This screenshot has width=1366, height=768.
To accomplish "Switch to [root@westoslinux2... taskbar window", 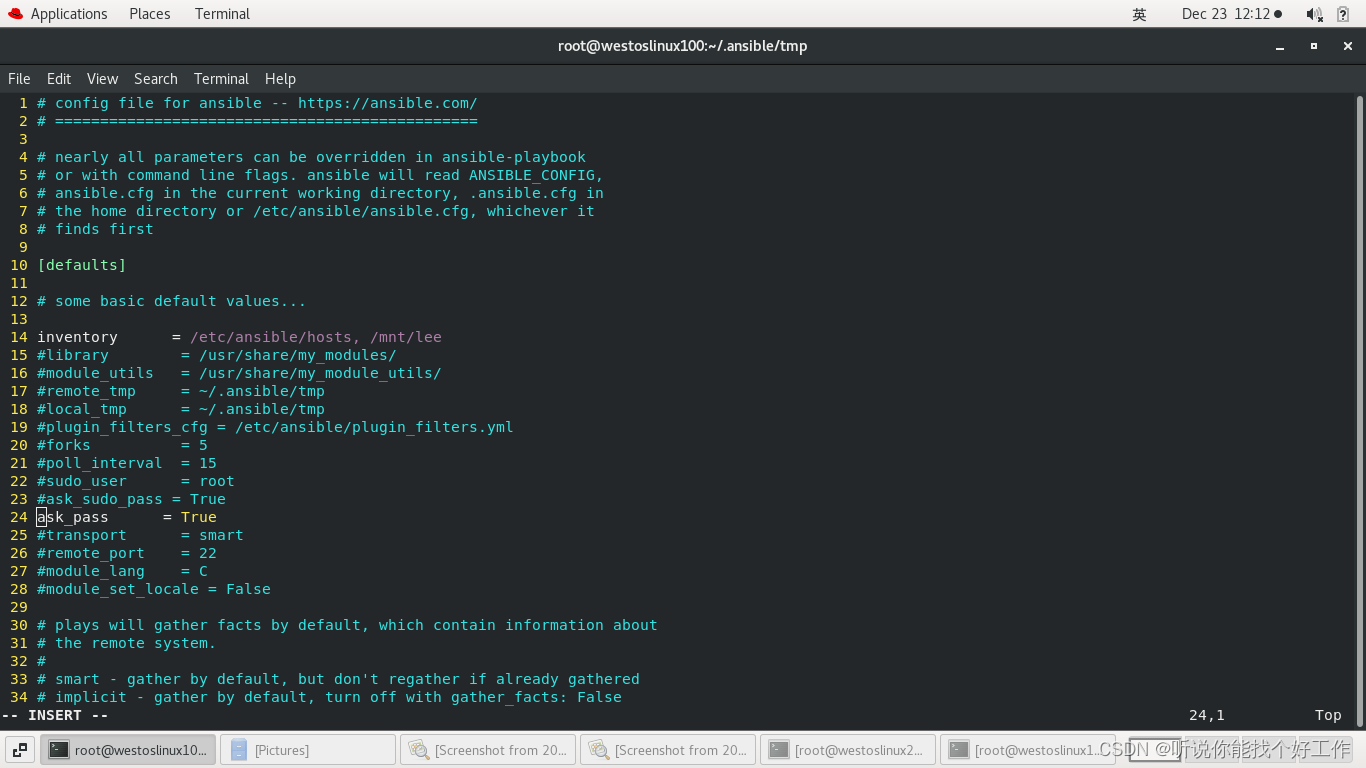I will [847, 749].
